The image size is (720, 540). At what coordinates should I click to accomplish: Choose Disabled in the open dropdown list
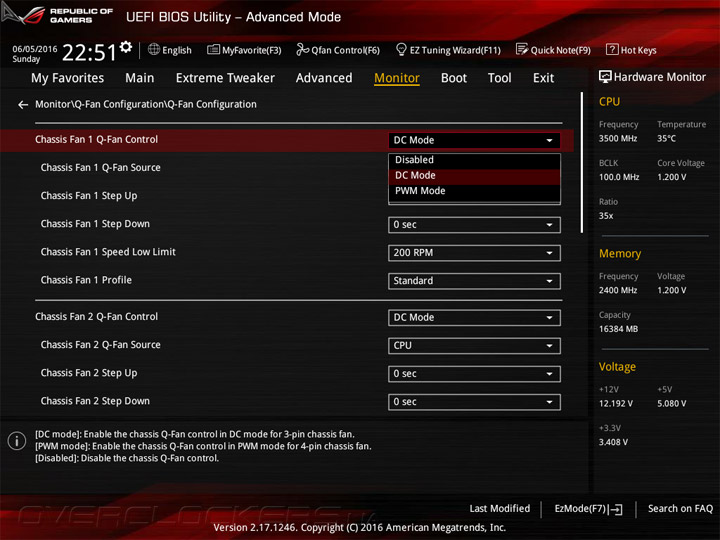pos(474,160)
